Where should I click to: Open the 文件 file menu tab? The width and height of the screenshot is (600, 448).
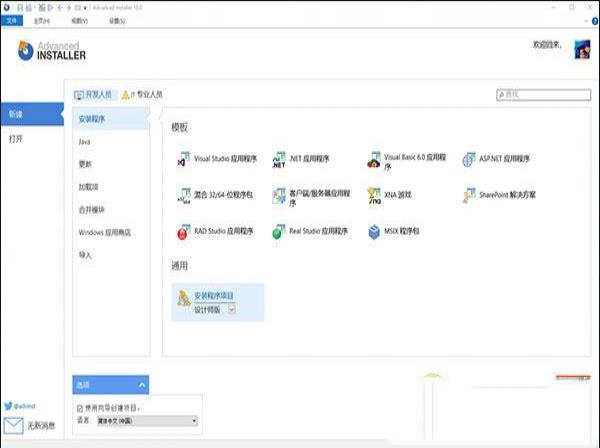[12, 21]
